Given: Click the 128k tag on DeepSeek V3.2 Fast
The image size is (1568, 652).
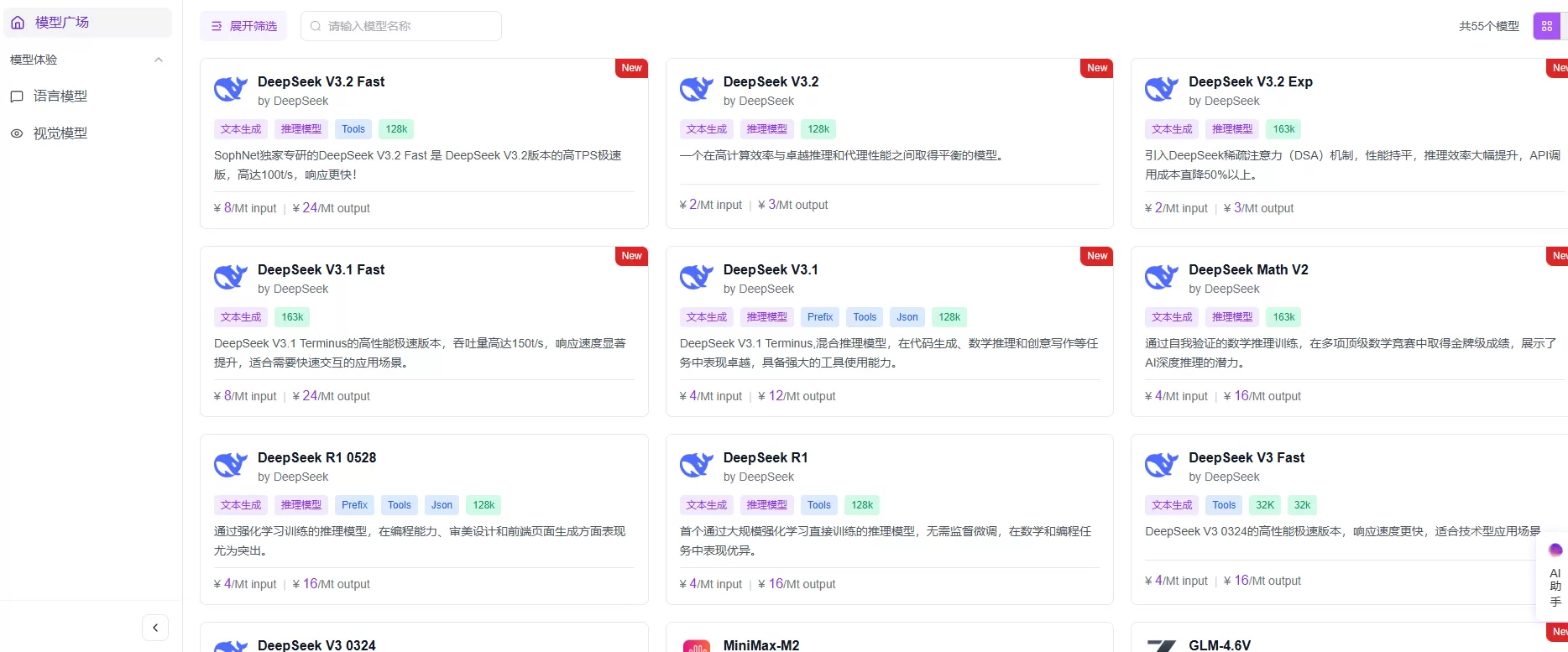Looking at the screenshot, I should [396, 129].
